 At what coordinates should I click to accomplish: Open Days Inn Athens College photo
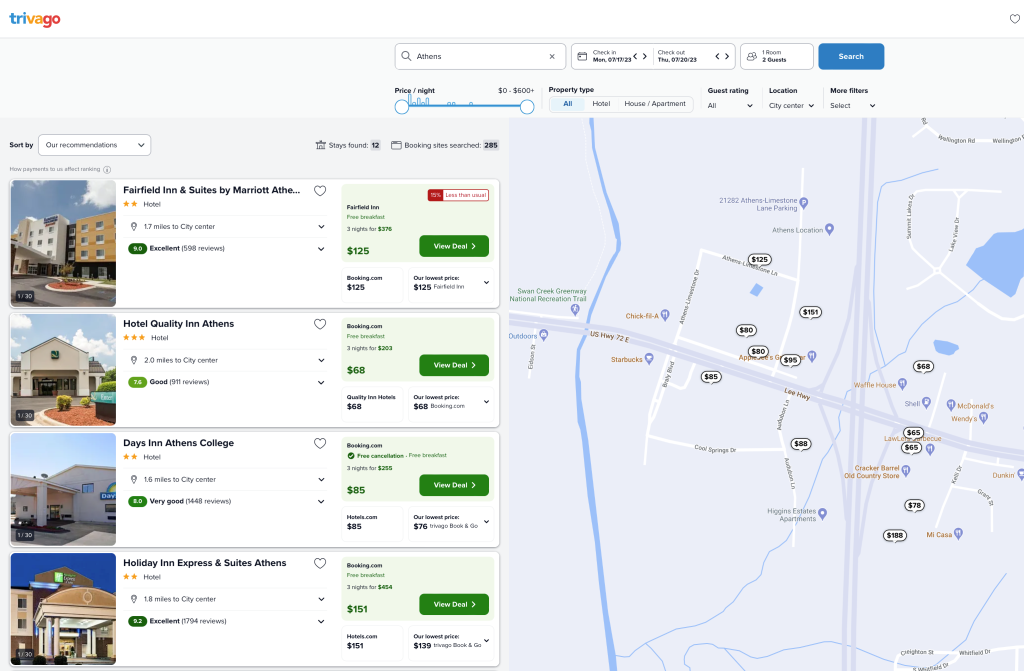[x=63, y=490]
